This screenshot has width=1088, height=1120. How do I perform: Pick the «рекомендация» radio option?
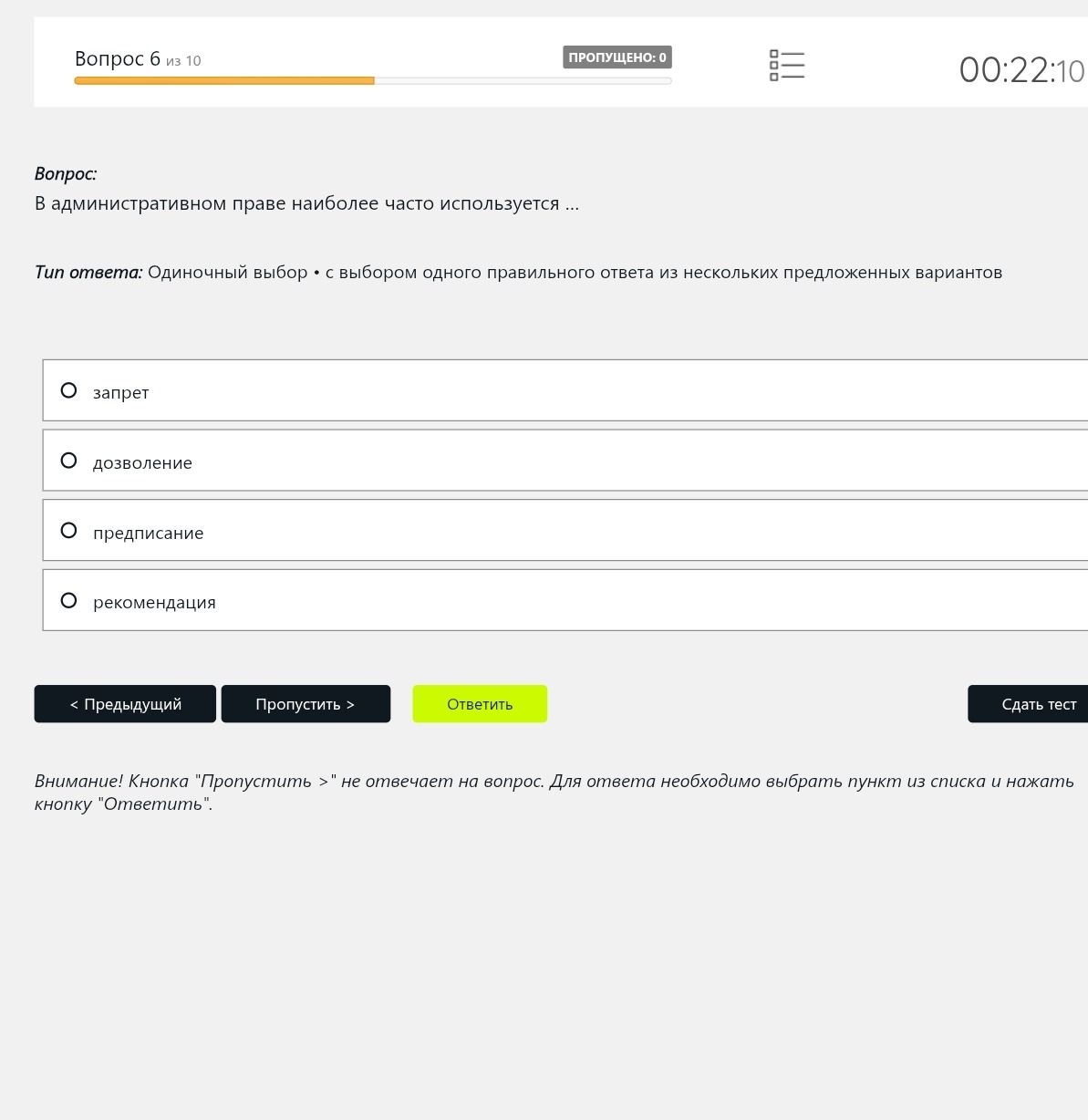(x=68, y=600)
